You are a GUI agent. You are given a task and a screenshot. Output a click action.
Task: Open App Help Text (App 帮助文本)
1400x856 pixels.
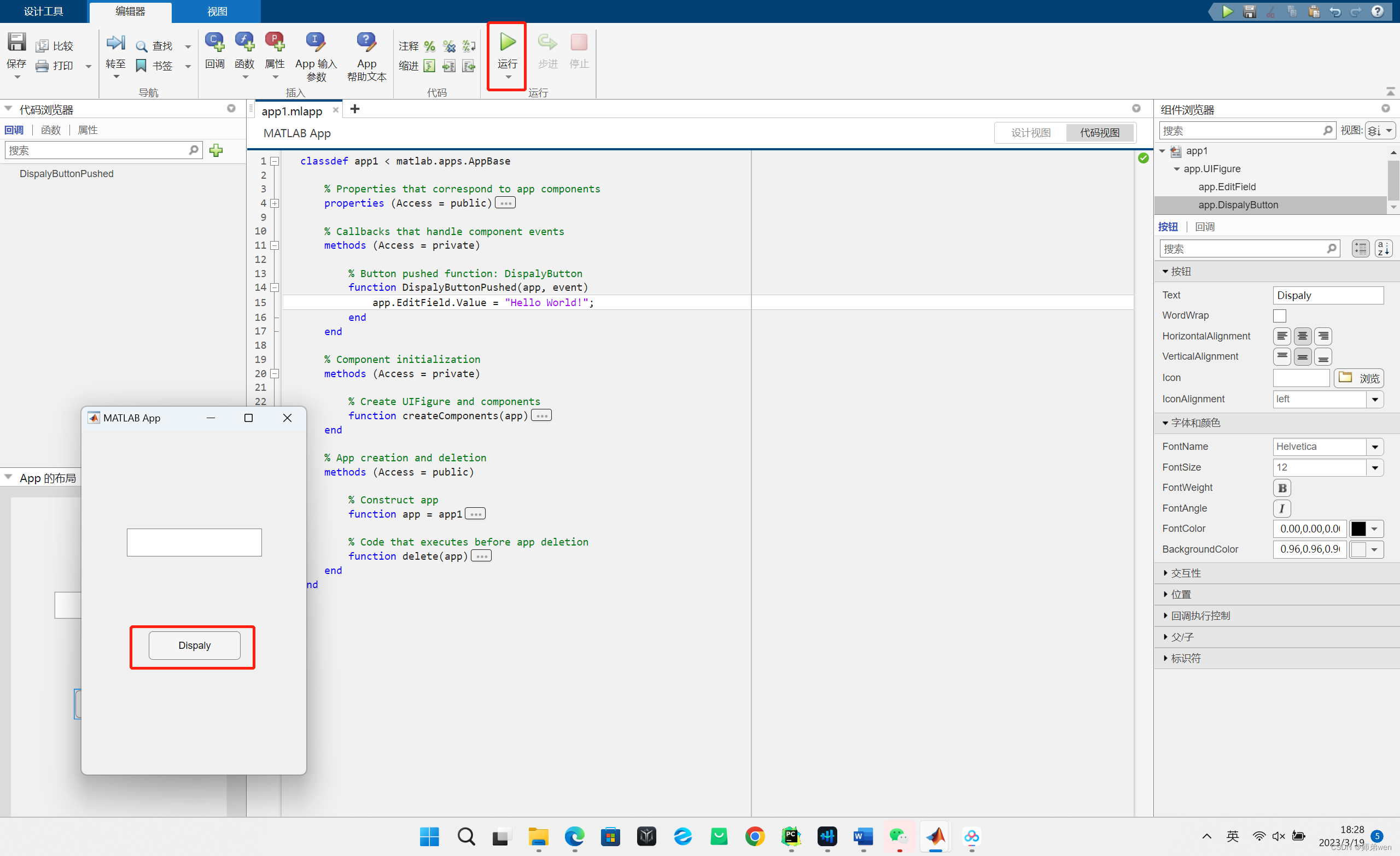pyautogui.click(x=366, y=57)
